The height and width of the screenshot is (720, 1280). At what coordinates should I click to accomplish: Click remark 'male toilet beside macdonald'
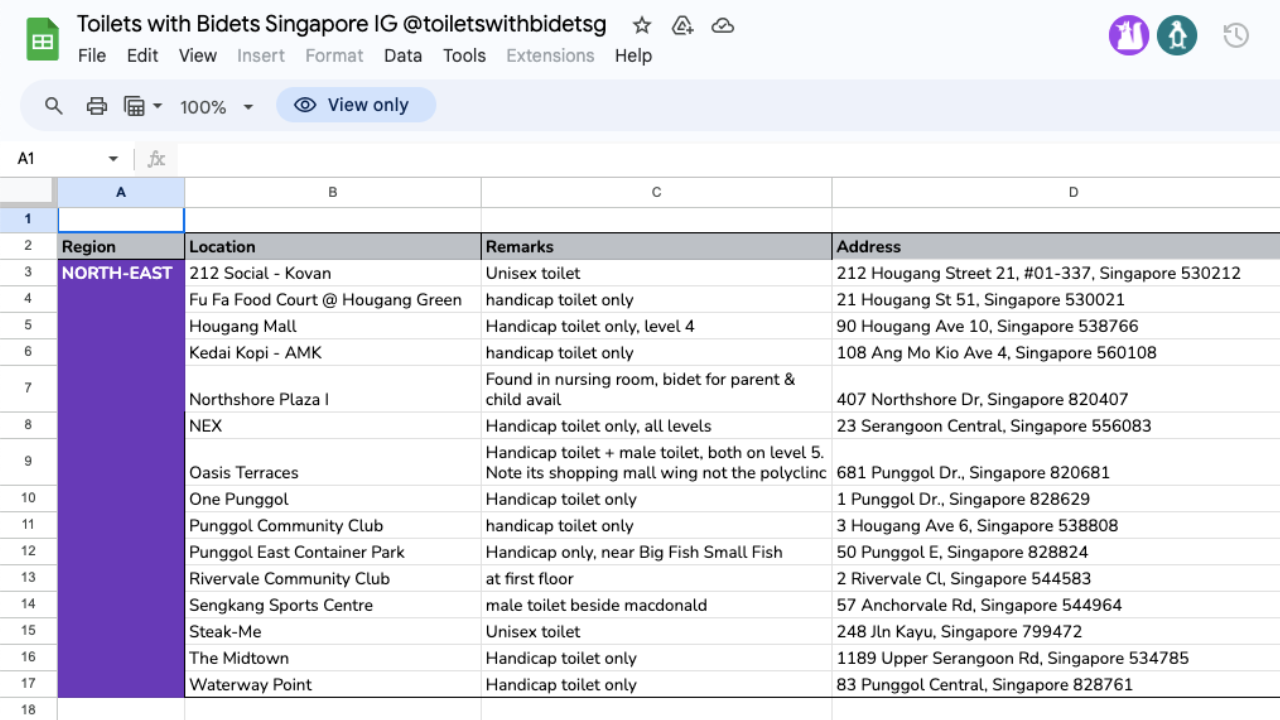tap(656, 604)
